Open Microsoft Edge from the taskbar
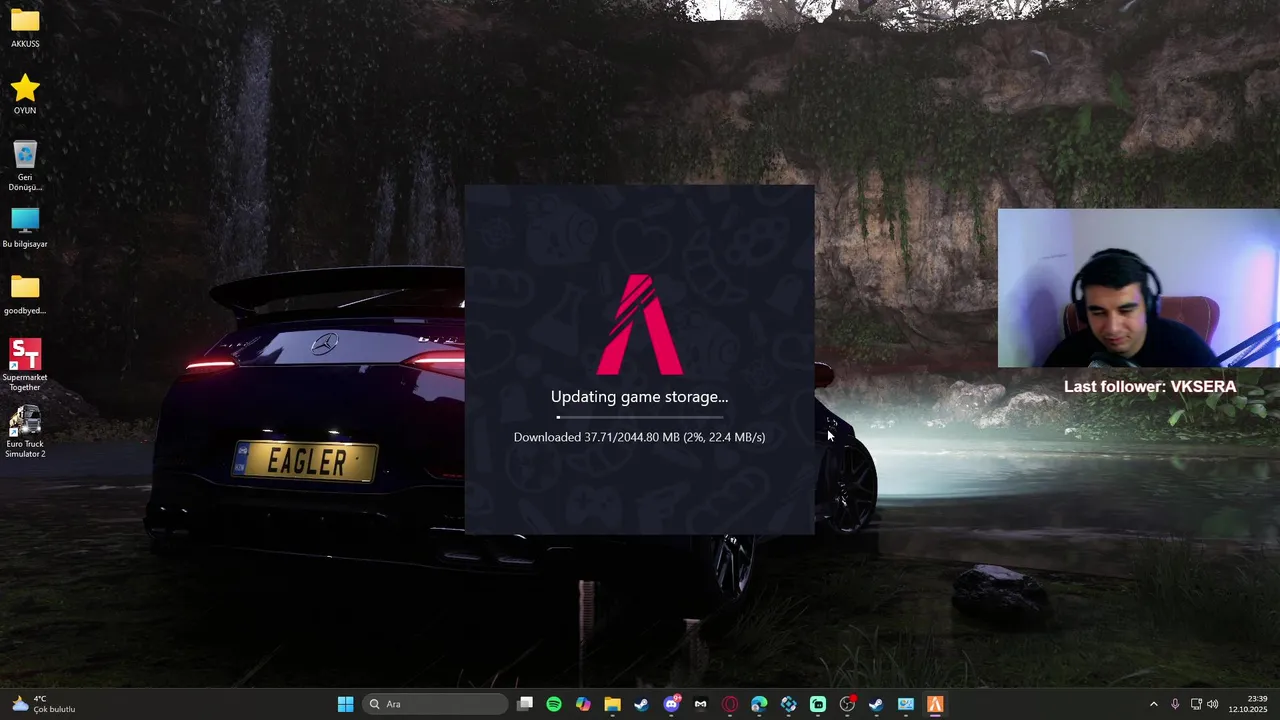 coord(759,704)
